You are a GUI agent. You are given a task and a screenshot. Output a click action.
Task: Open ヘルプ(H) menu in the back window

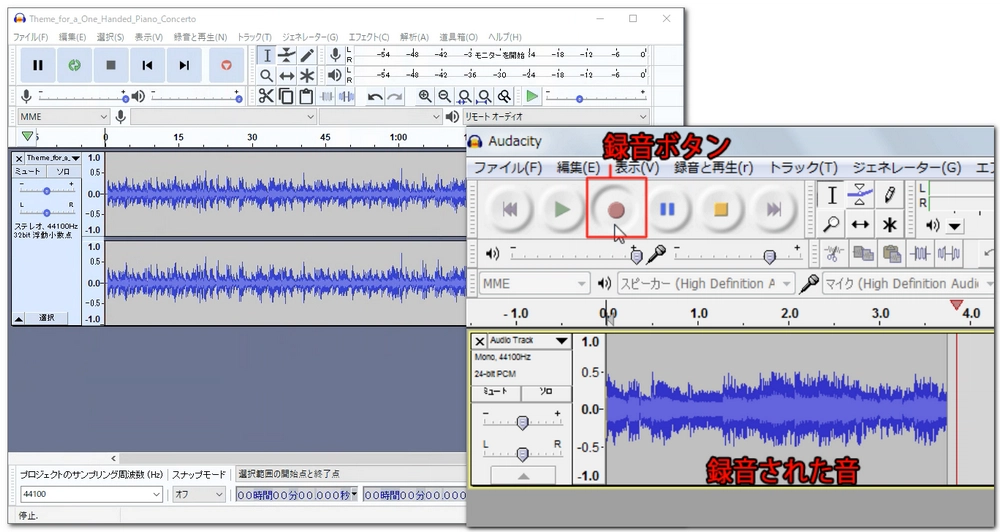coord(504,37)
